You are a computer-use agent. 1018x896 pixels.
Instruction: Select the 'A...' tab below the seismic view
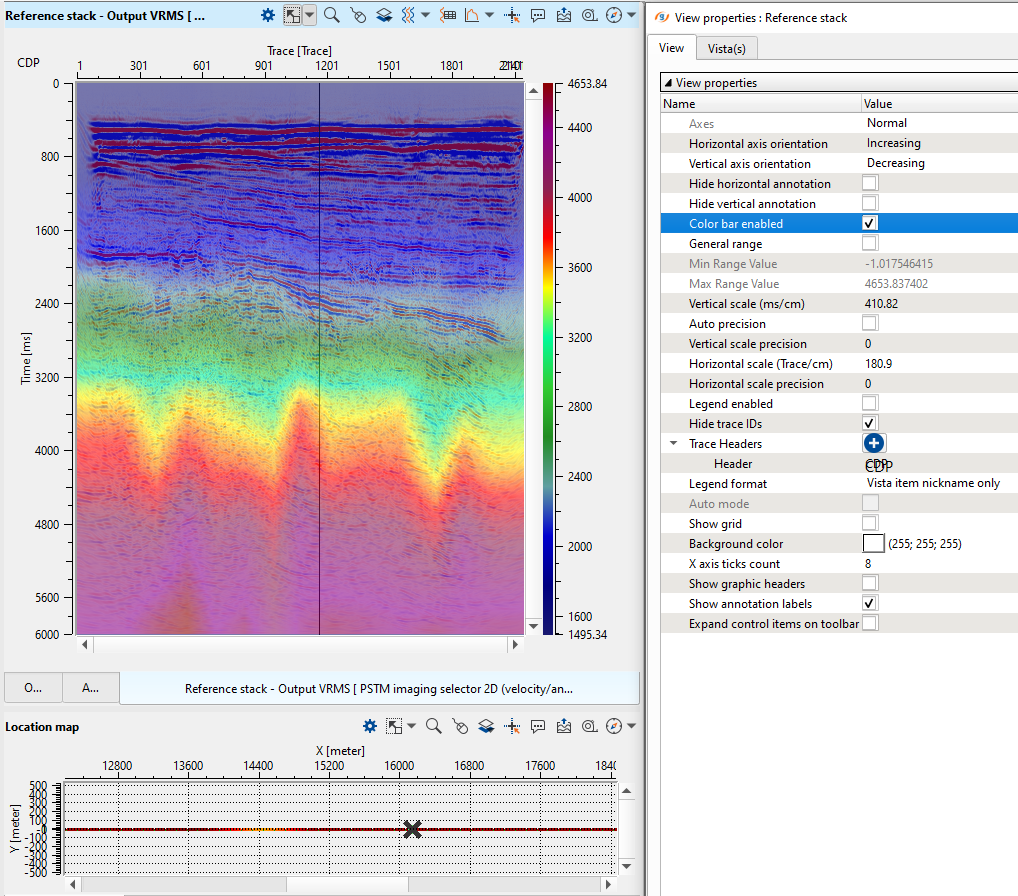tap(90, 688)
